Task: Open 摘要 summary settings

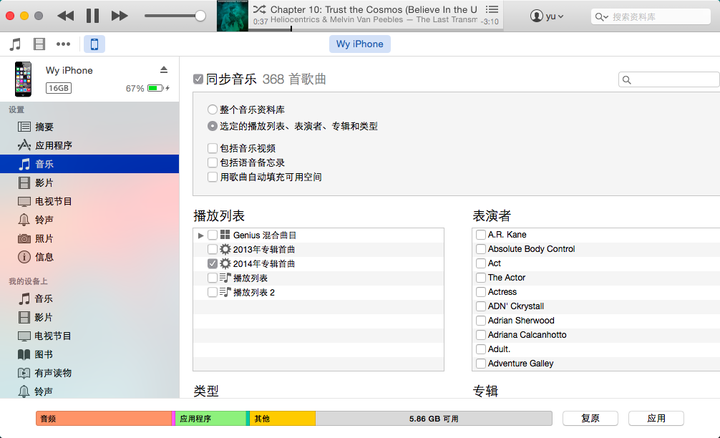Action: coord(90,127)
